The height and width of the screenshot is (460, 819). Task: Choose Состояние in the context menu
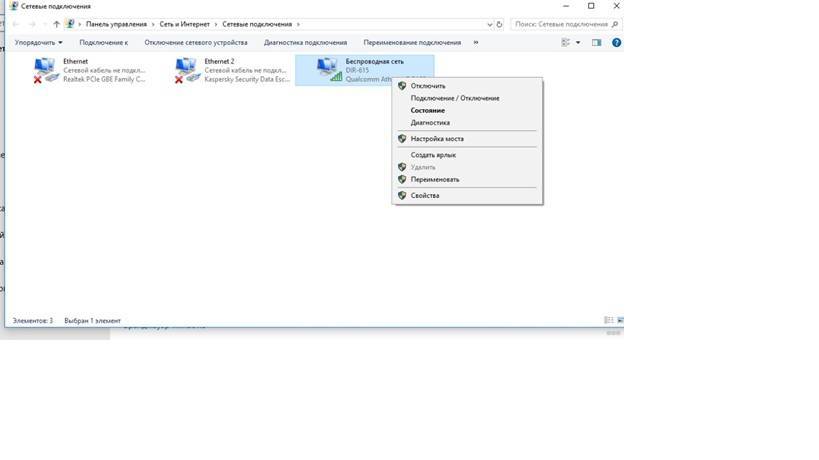(428, 111)
